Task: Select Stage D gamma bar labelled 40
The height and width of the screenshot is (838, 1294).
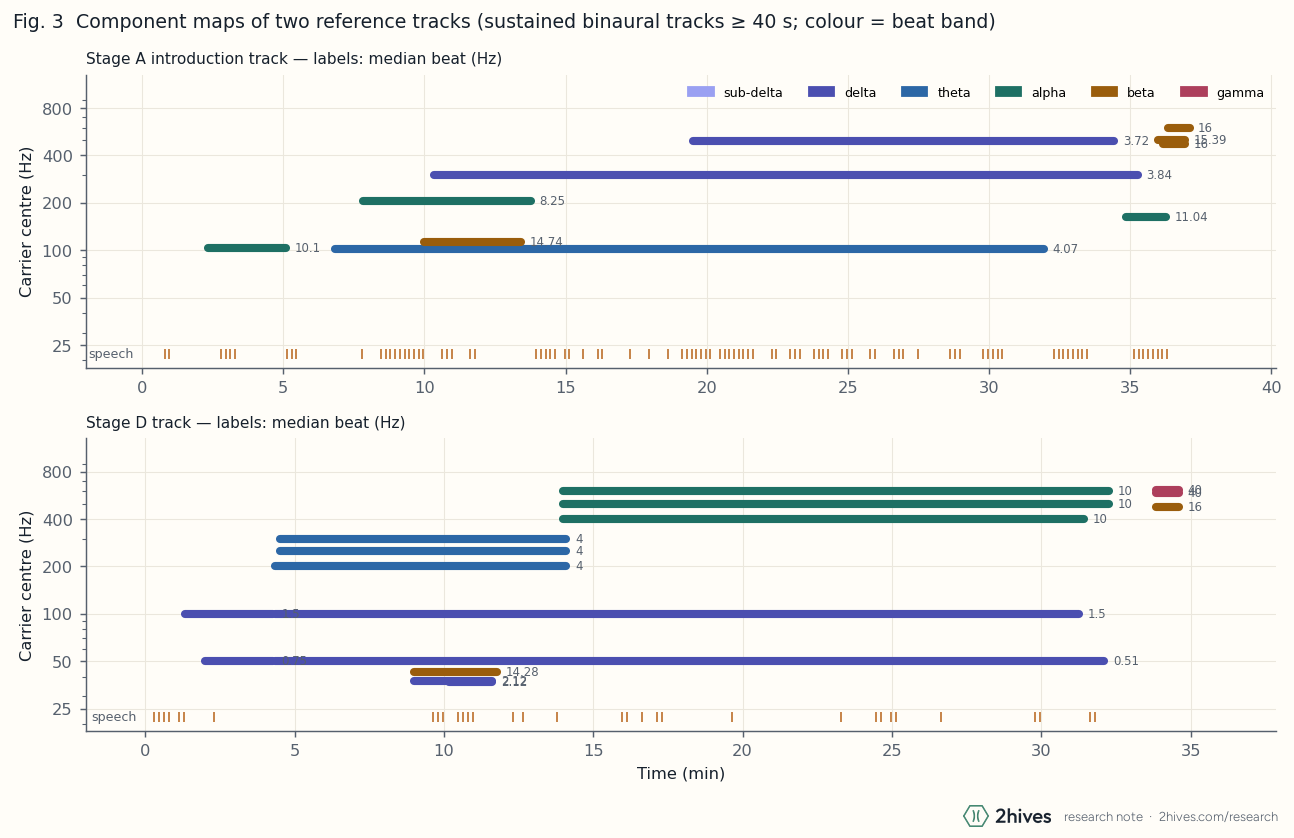Action: (1167, 491)
